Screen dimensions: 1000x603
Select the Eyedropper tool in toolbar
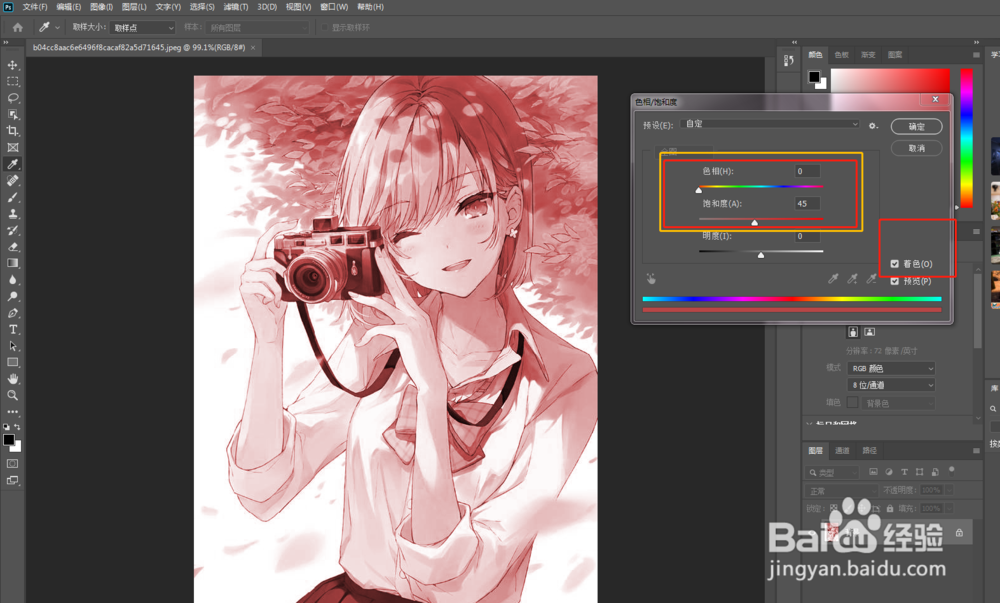pos(13,164)
